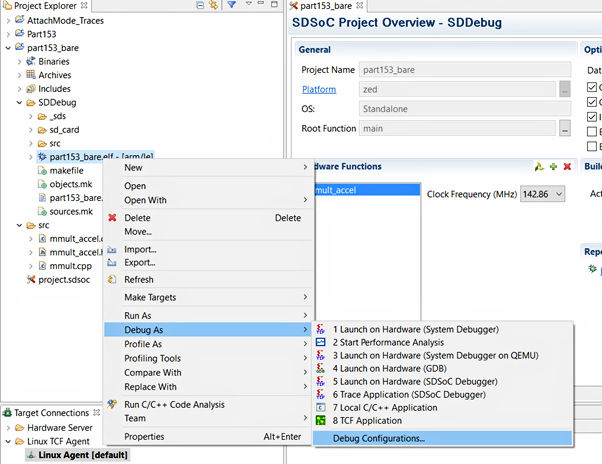The width and height of the screenshot is (602, 464).
Task: Toggle fifth unchecked checkbox under Options
Action: point(592,146)
